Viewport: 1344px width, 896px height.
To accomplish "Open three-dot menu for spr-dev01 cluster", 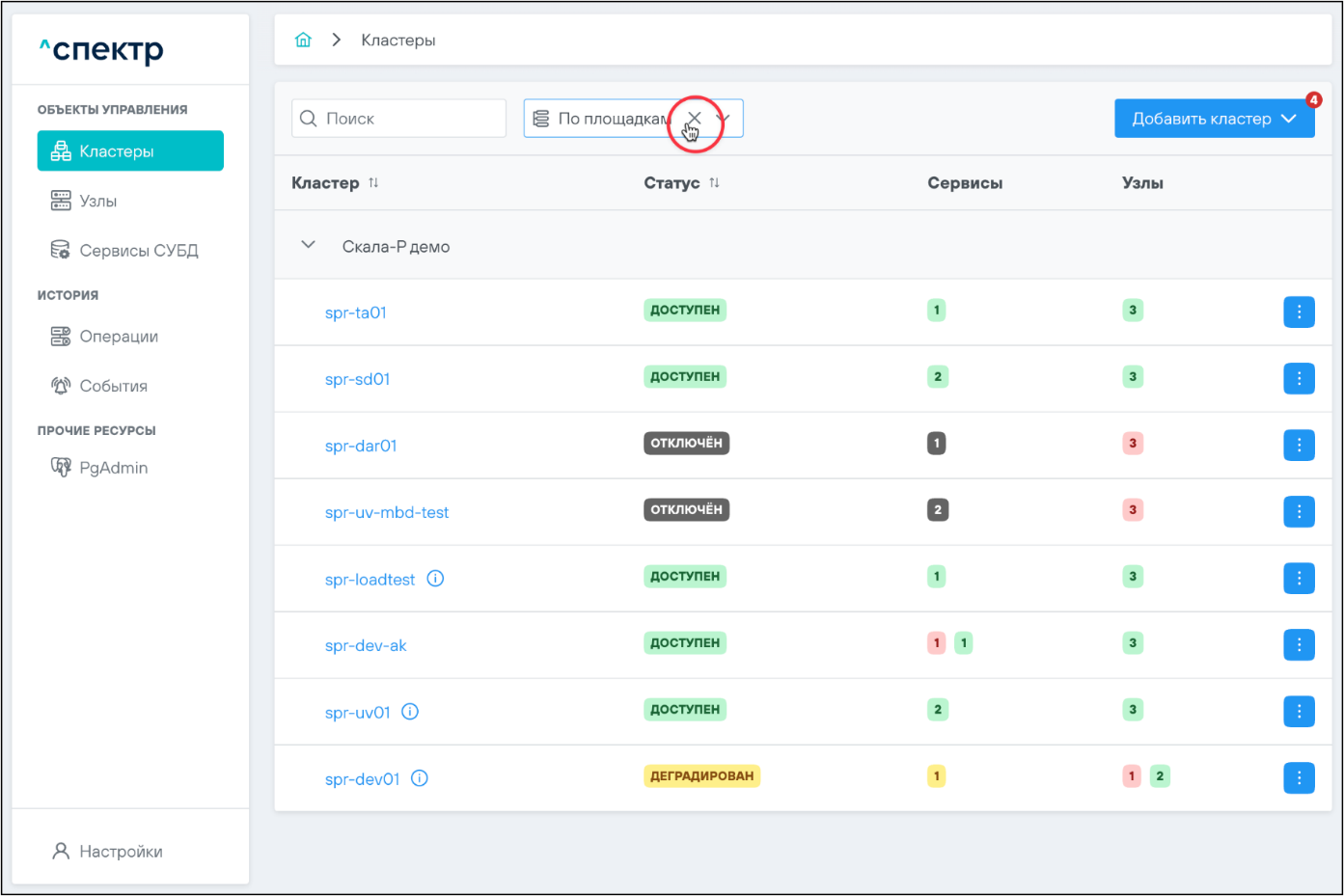I will tap(1299, 777).
